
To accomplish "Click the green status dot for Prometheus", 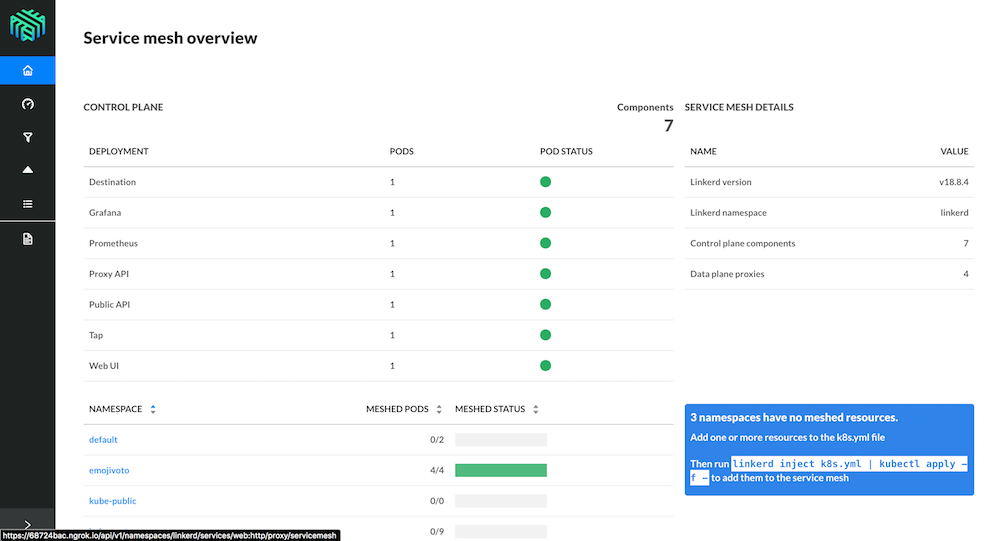I will (545, 243).
